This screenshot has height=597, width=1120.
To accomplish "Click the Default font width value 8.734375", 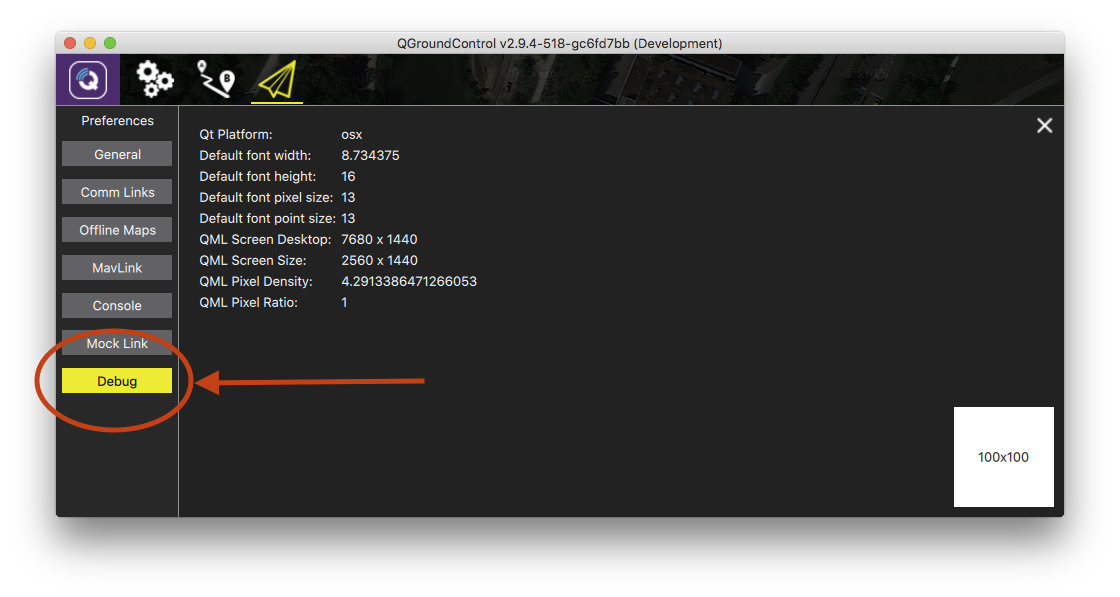I will [370, 156].
